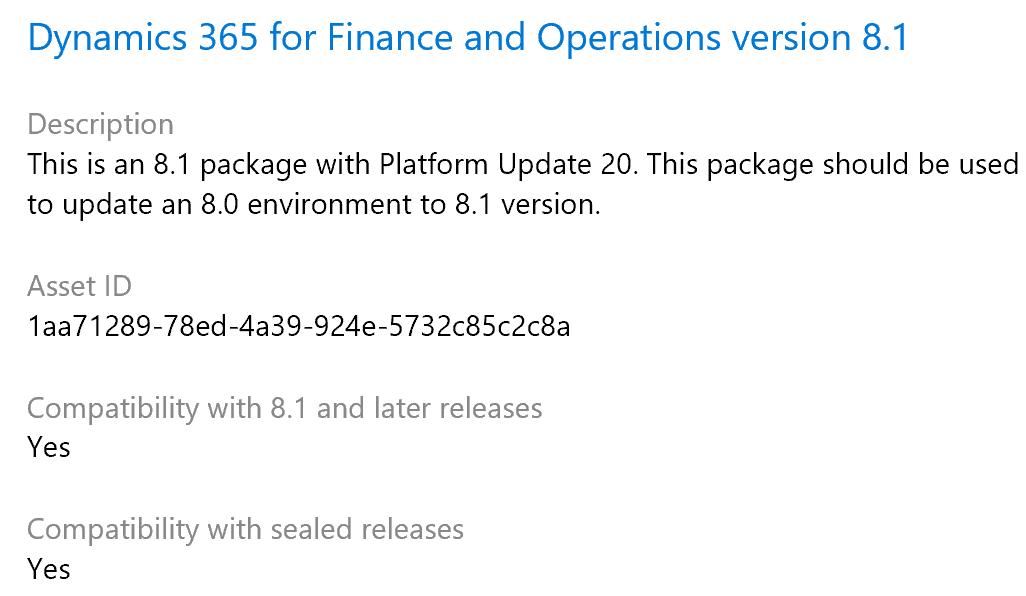Click Yes under 8.1 and later releases compatibility
Viewport: 1026px width, 596px height.
(x=49, y=447)
